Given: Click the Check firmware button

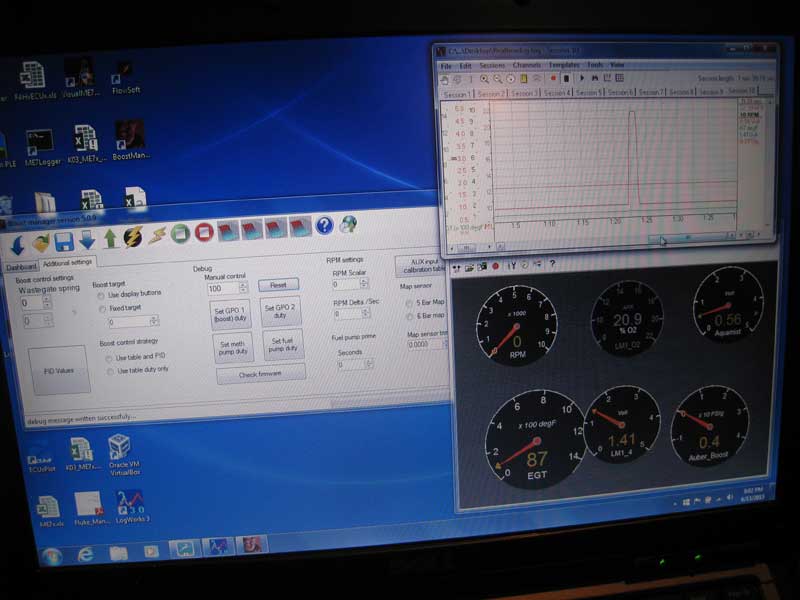Looking at the screenshot, I should [x=261, y=373].
